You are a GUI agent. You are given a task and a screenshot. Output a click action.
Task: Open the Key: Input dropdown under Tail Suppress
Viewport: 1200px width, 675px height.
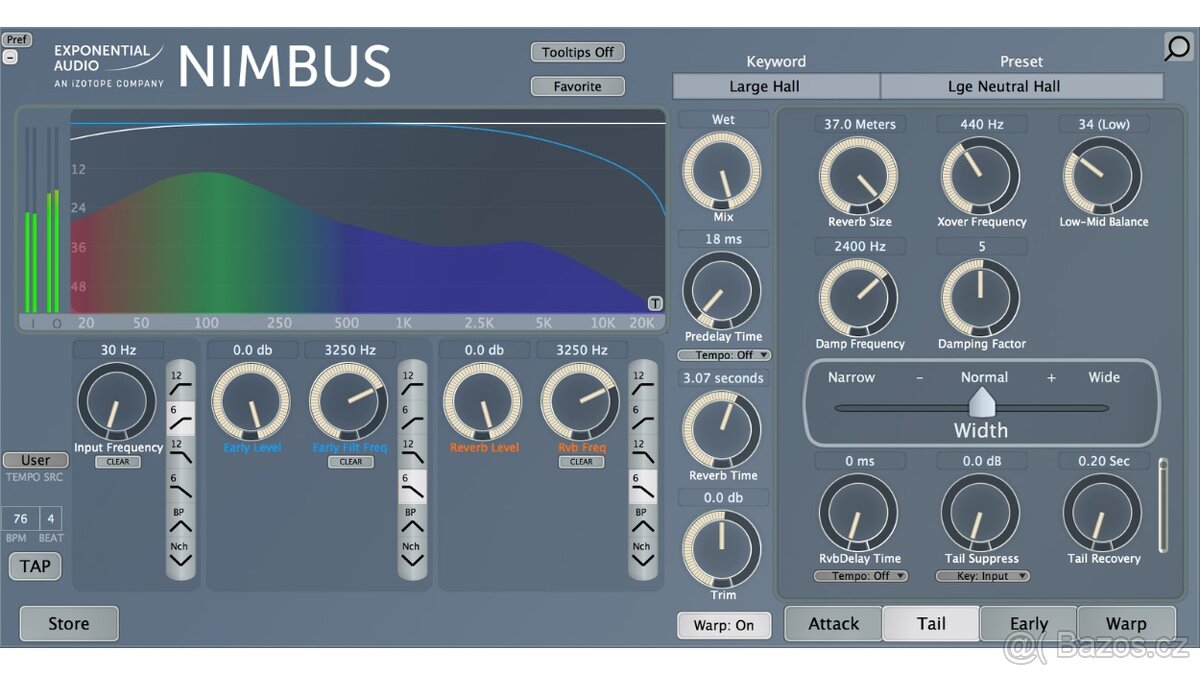click(x=981, y=576)
